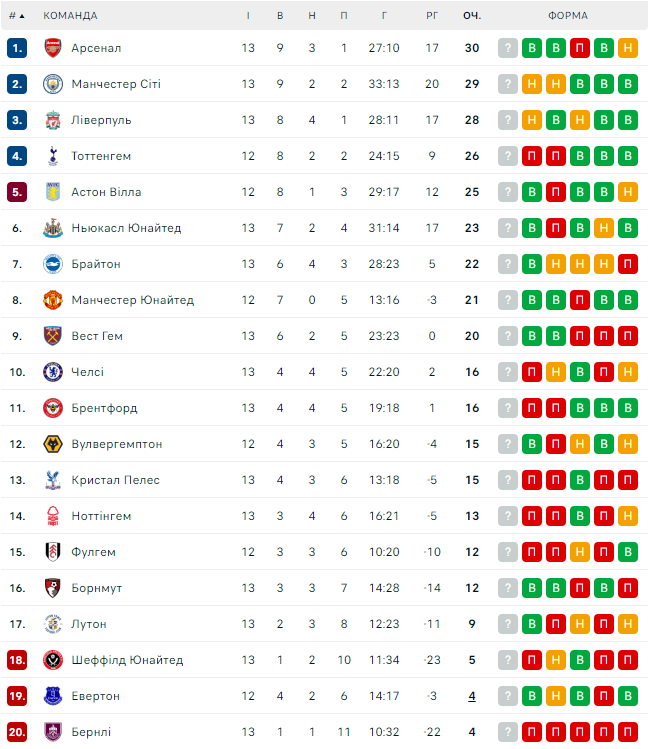Sort table by the # position column

[16, 16]
